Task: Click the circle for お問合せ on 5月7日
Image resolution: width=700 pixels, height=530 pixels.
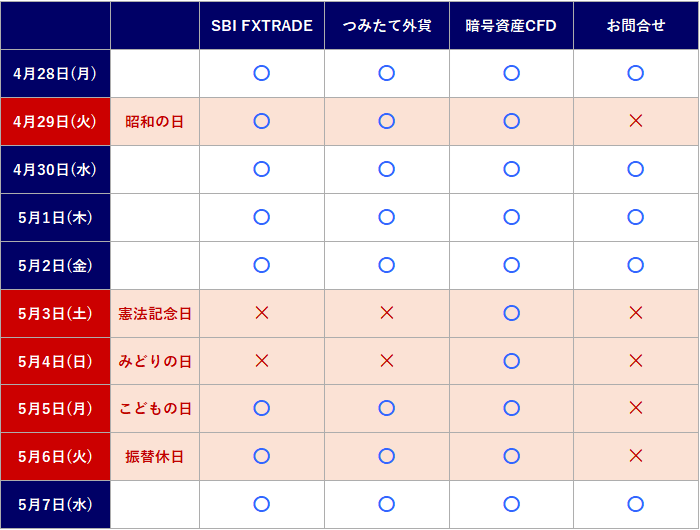Action: pyautogui.click(x=636, y=504)
